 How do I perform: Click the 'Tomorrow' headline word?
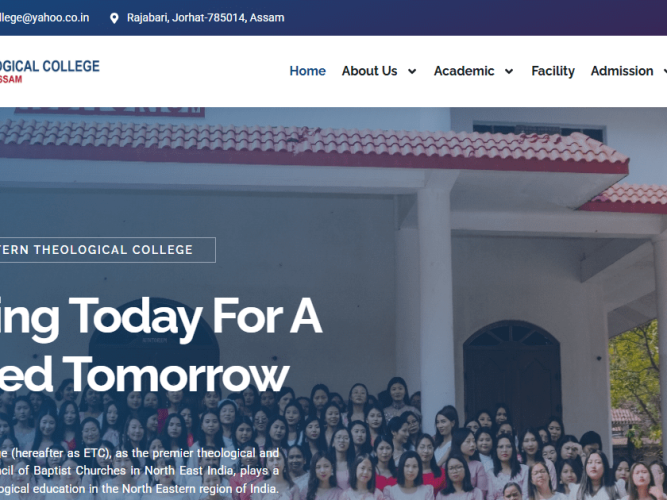pyautogui.click(x=178, y=374)
